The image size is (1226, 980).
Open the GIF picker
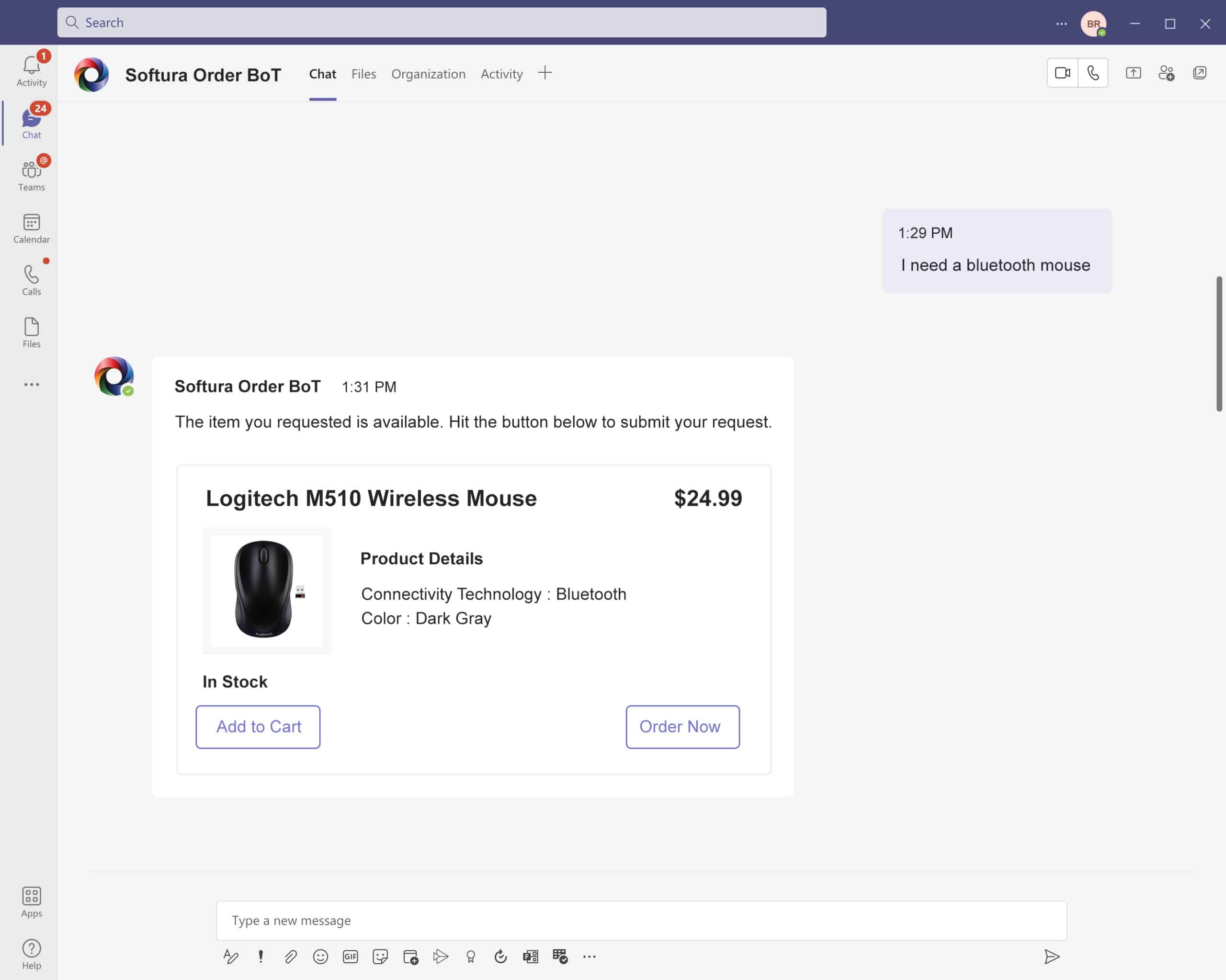(x=350, y=957)
